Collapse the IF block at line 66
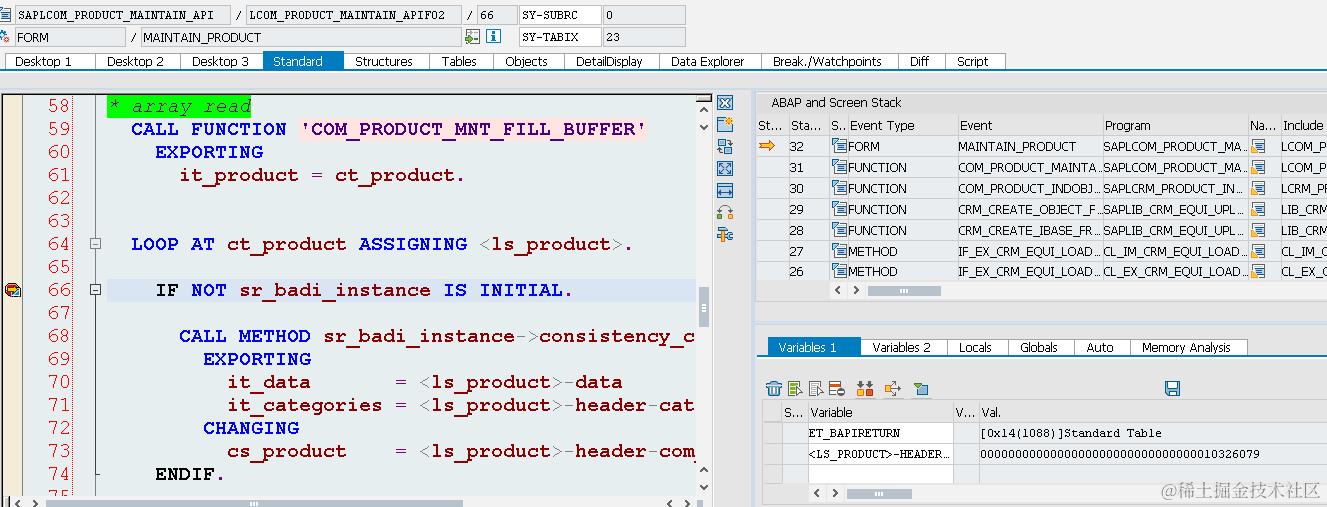Screen dimensions: 1327x507 [96, 290]
